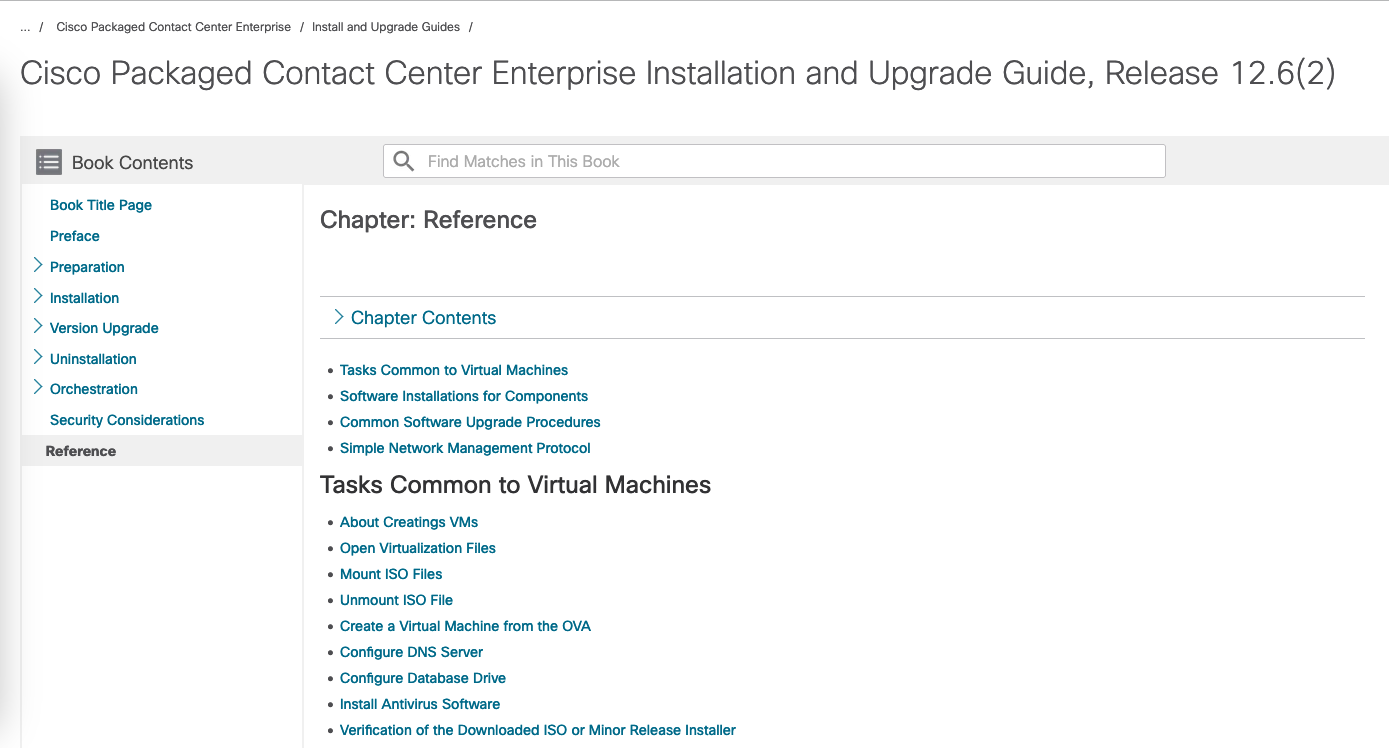Open Cisco Packaged Contact Center Enterprise breadcrumb
Image resolution: width=1389 pixels, height=748 pixels.
click(173, 27)
